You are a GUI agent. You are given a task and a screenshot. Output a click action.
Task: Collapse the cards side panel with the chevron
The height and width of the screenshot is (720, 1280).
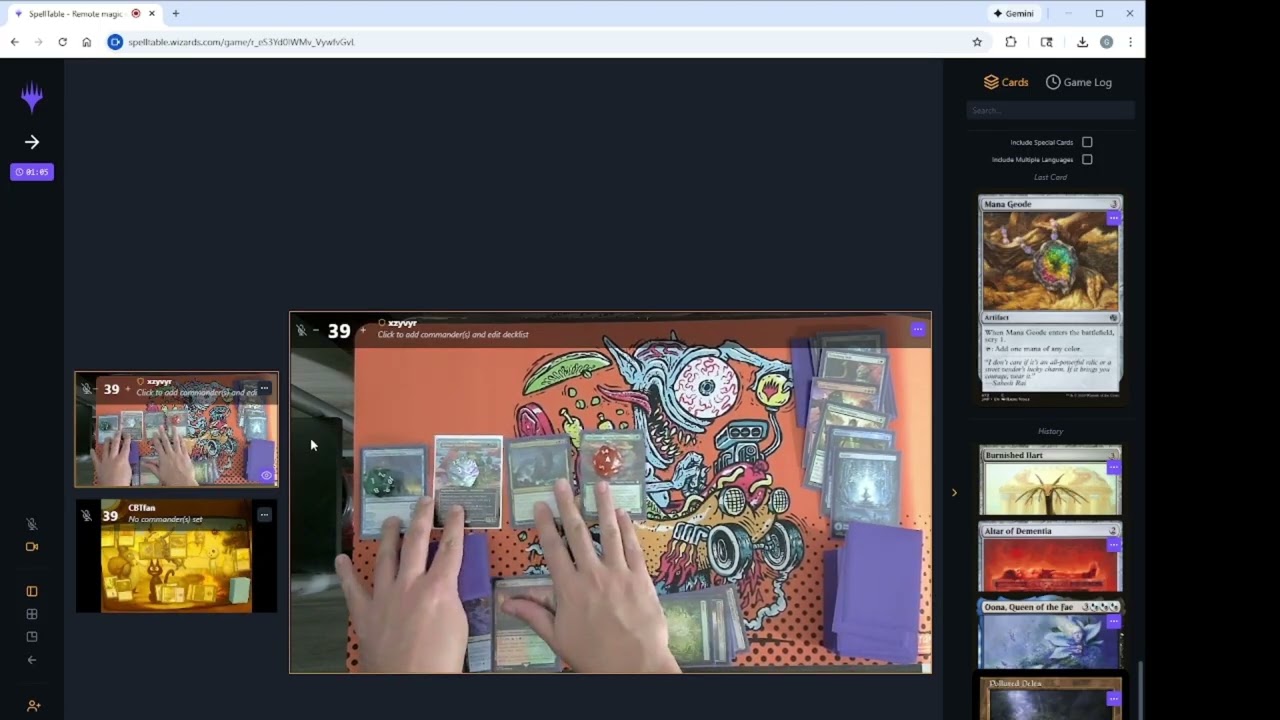pyautogui.click(x=954, y=492)
